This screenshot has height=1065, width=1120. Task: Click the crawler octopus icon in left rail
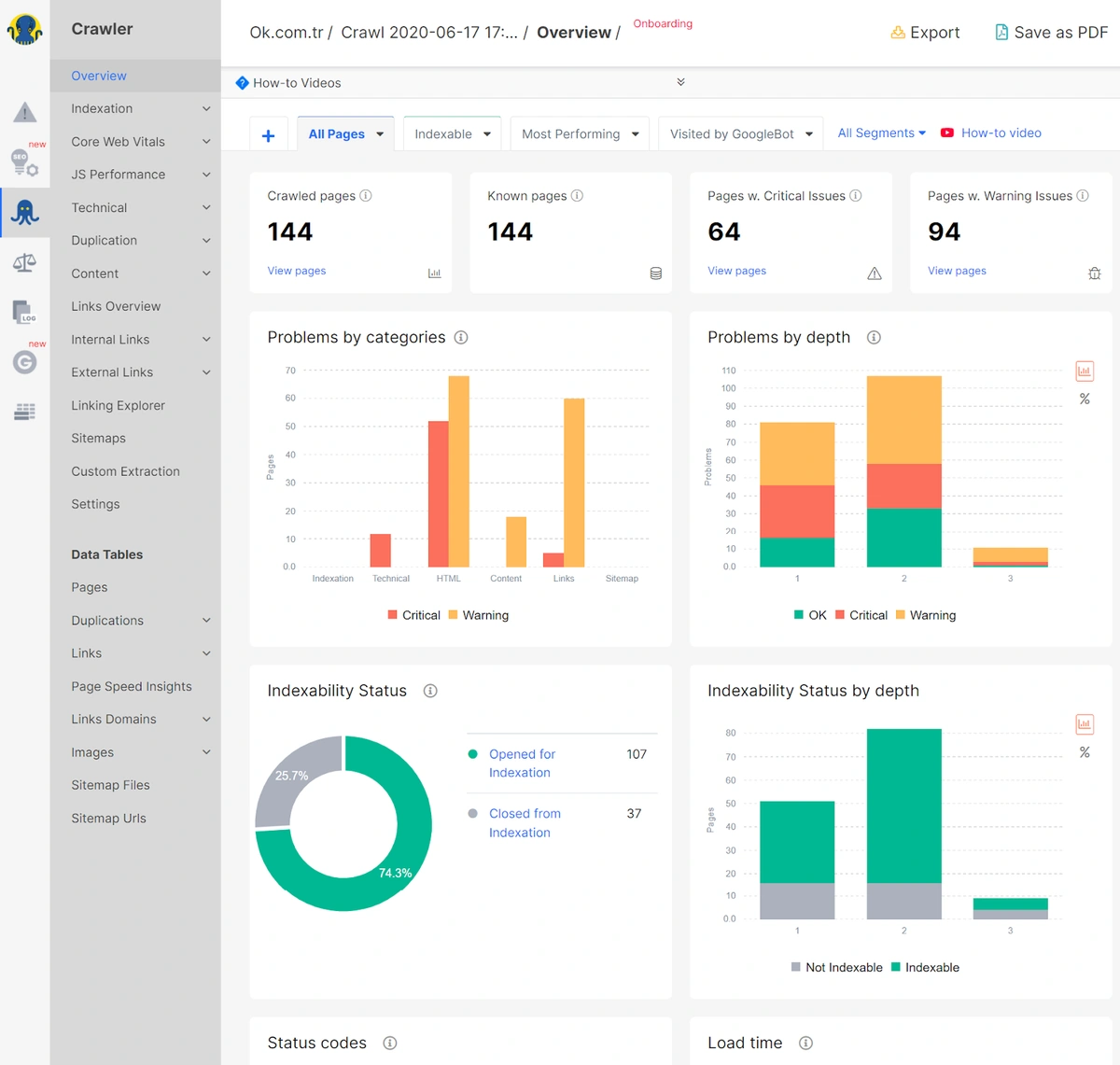[24, 212]
